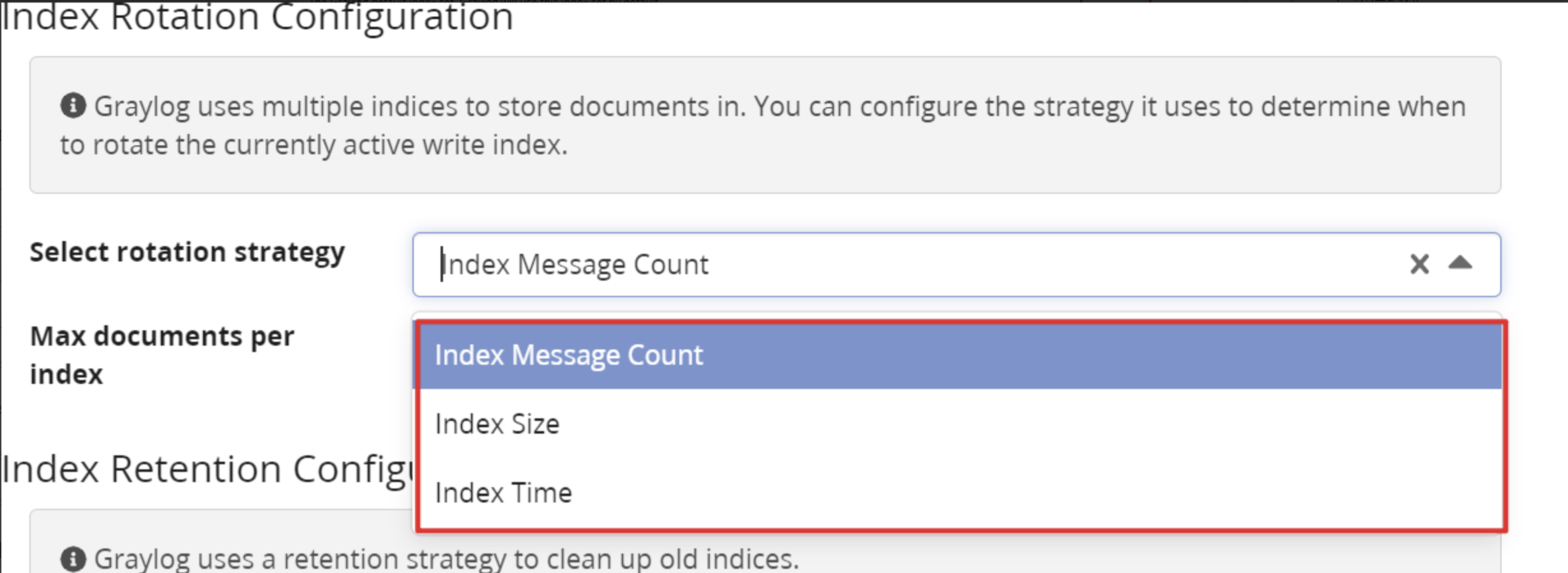Collapse the rotation strategy dropdown arrow
This screenshot has height=573, width=1568.
1460,264
